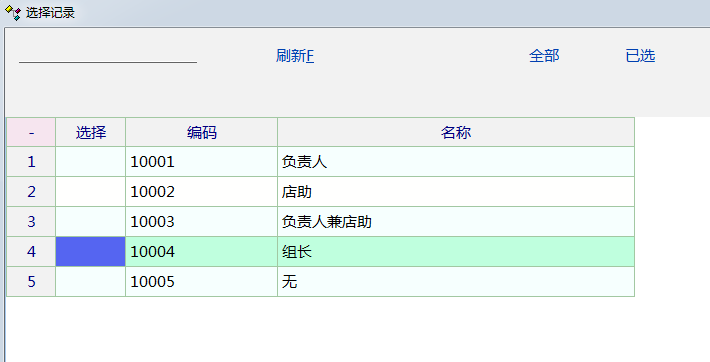The width and height of the screenshot is (710, 362).
Task: Click the 名称 column header
Action: 456,132
